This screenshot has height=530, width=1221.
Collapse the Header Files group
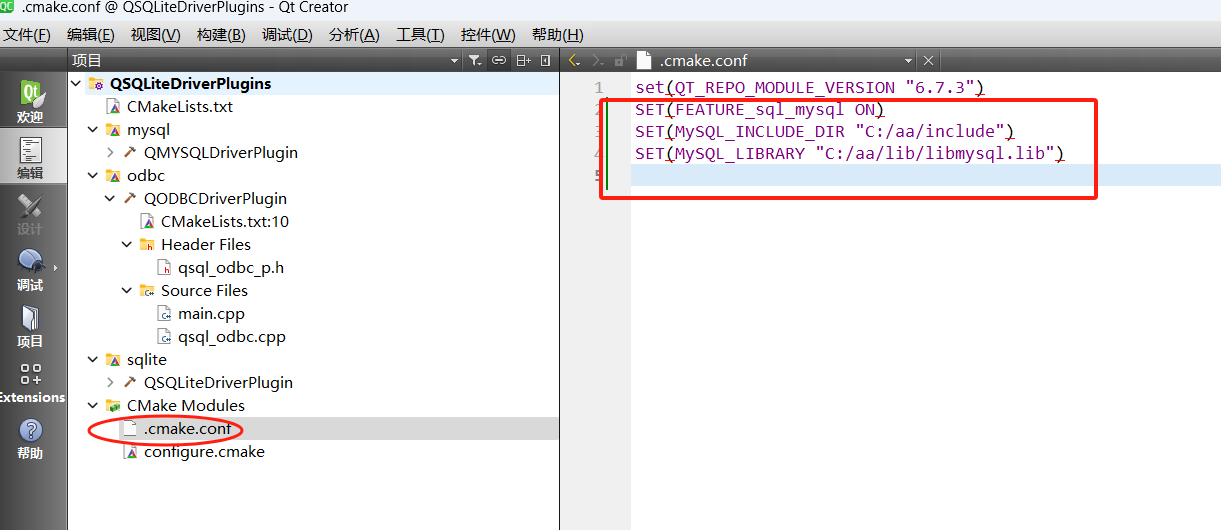128,245
